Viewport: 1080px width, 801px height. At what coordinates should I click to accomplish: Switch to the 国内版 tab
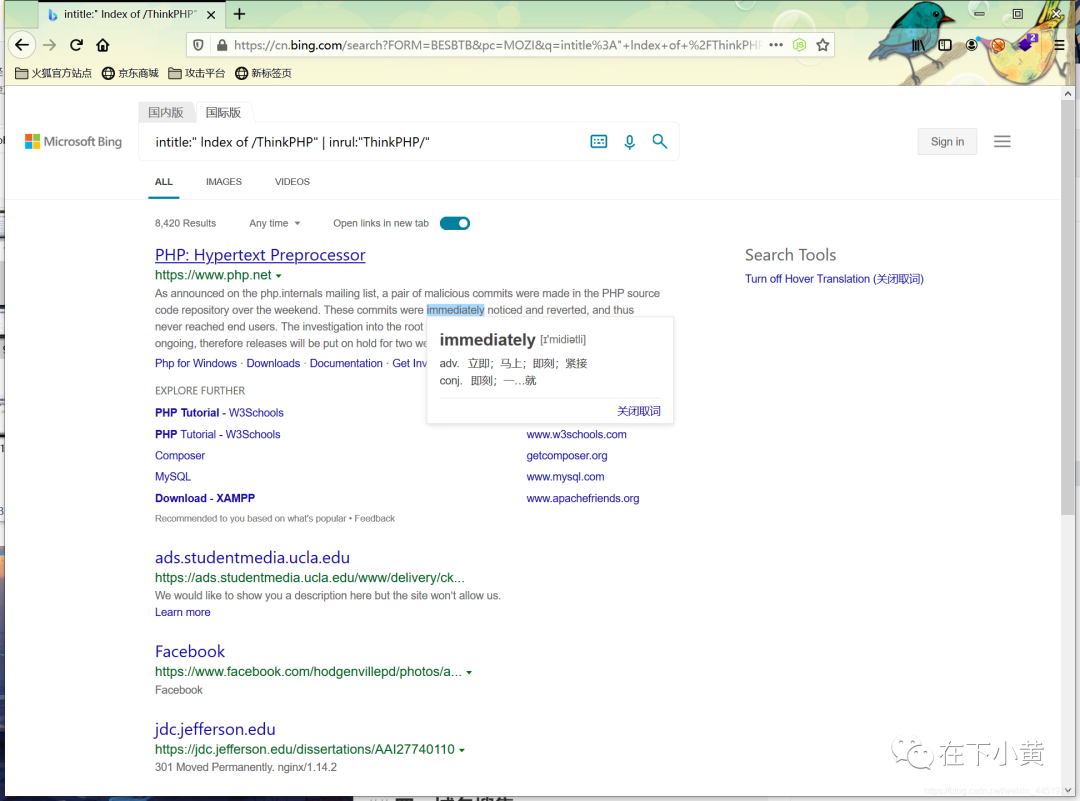(166, 112)
